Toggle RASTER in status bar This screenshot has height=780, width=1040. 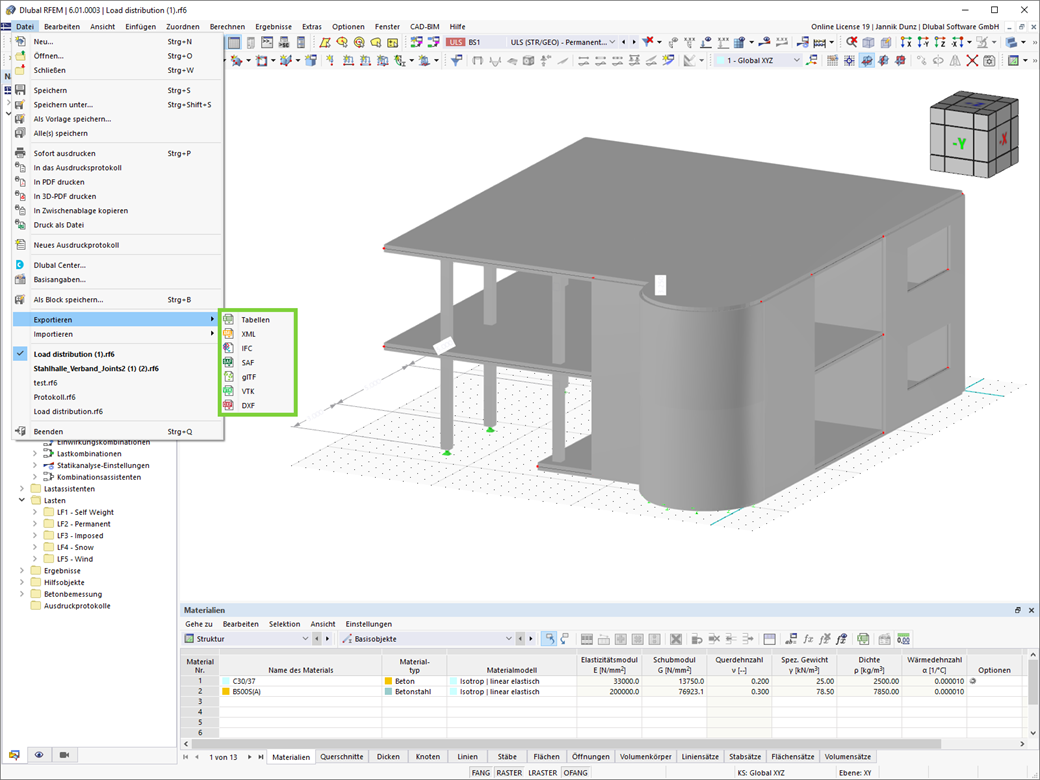click(509, 773)
